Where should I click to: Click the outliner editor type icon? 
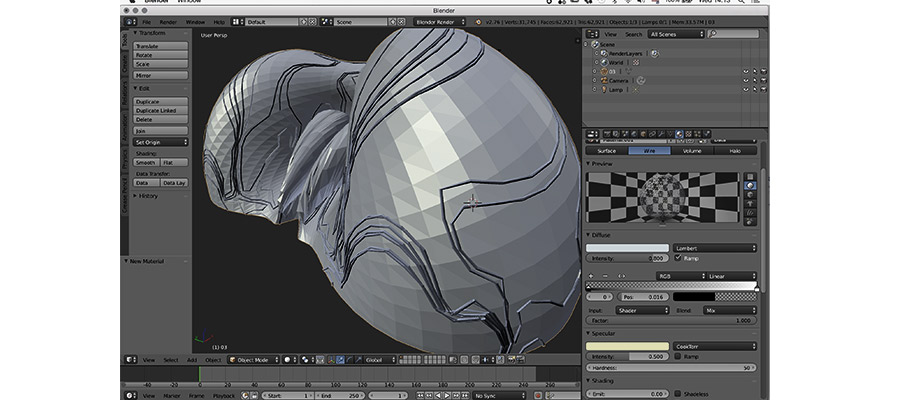[x=592, y=34]
